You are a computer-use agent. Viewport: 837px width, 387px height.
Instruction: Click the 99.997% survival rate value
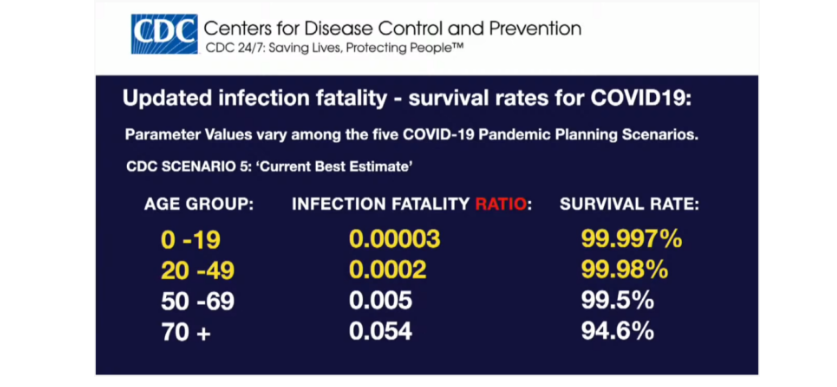click(631, 240)
